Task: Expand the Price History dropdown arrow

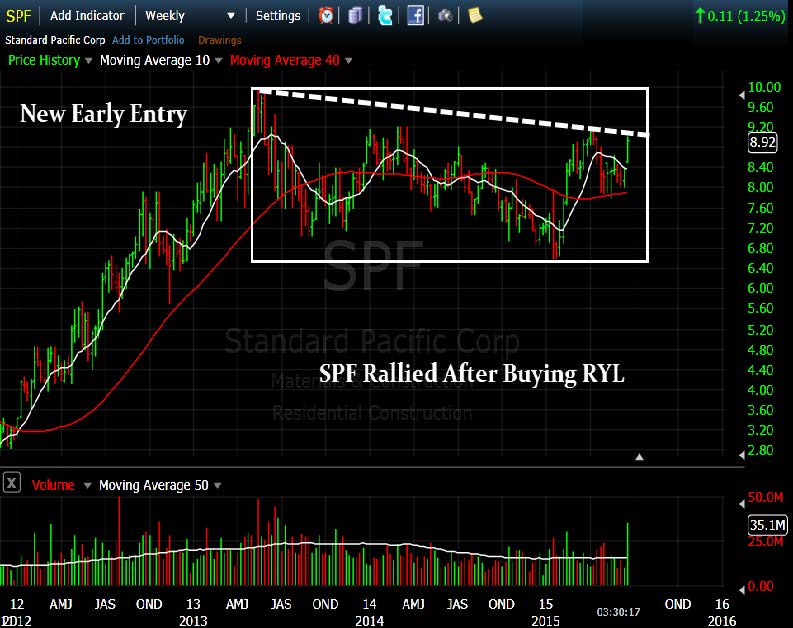Action: click(89, 61)
